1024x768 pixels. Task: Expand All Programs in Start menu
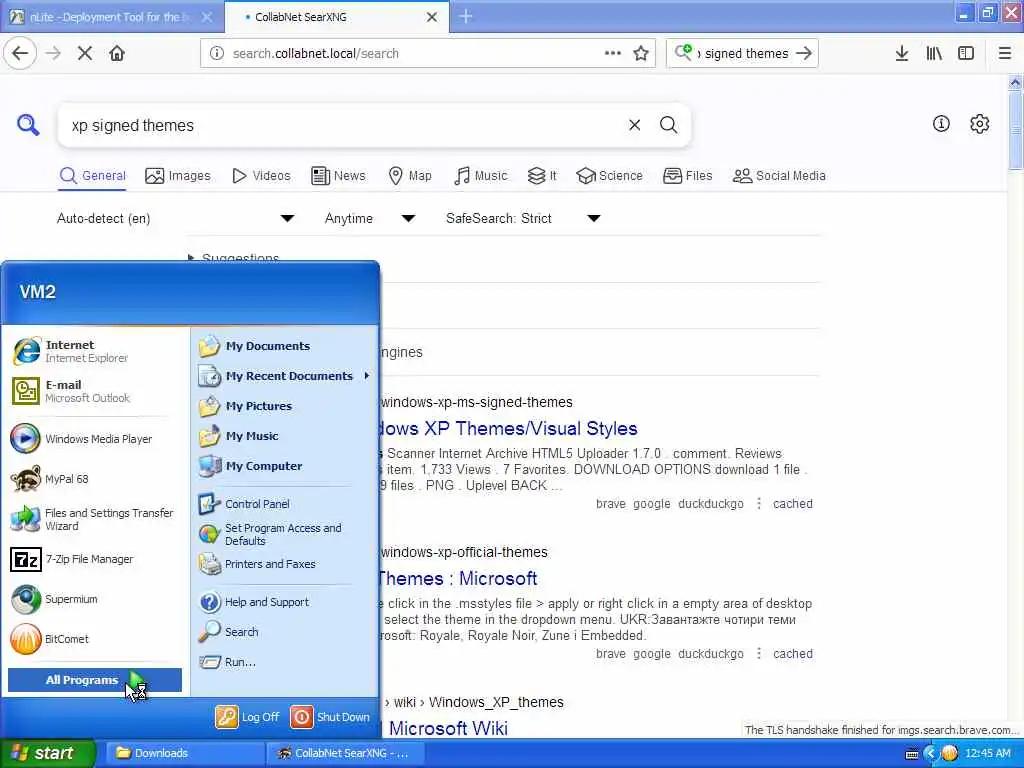point(95,680)
